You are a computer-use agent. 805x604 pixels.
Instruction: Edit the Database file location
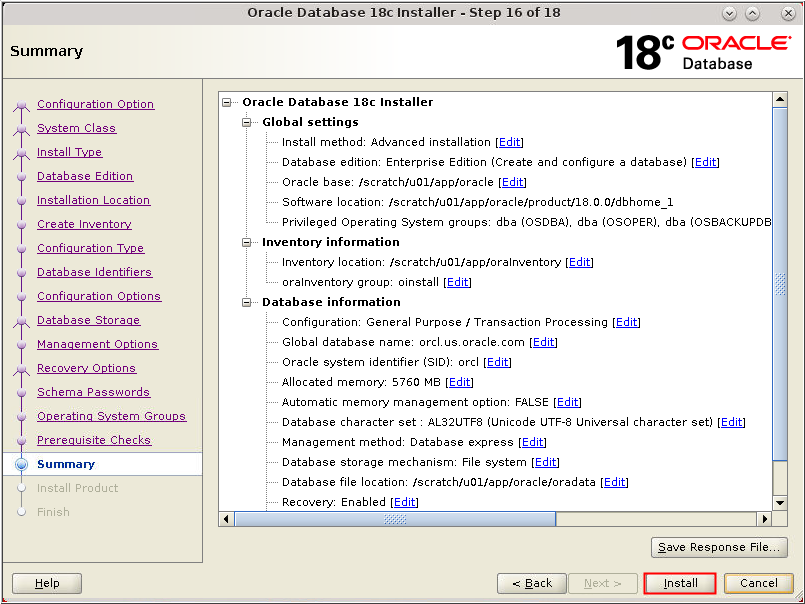tap(615, 483)
